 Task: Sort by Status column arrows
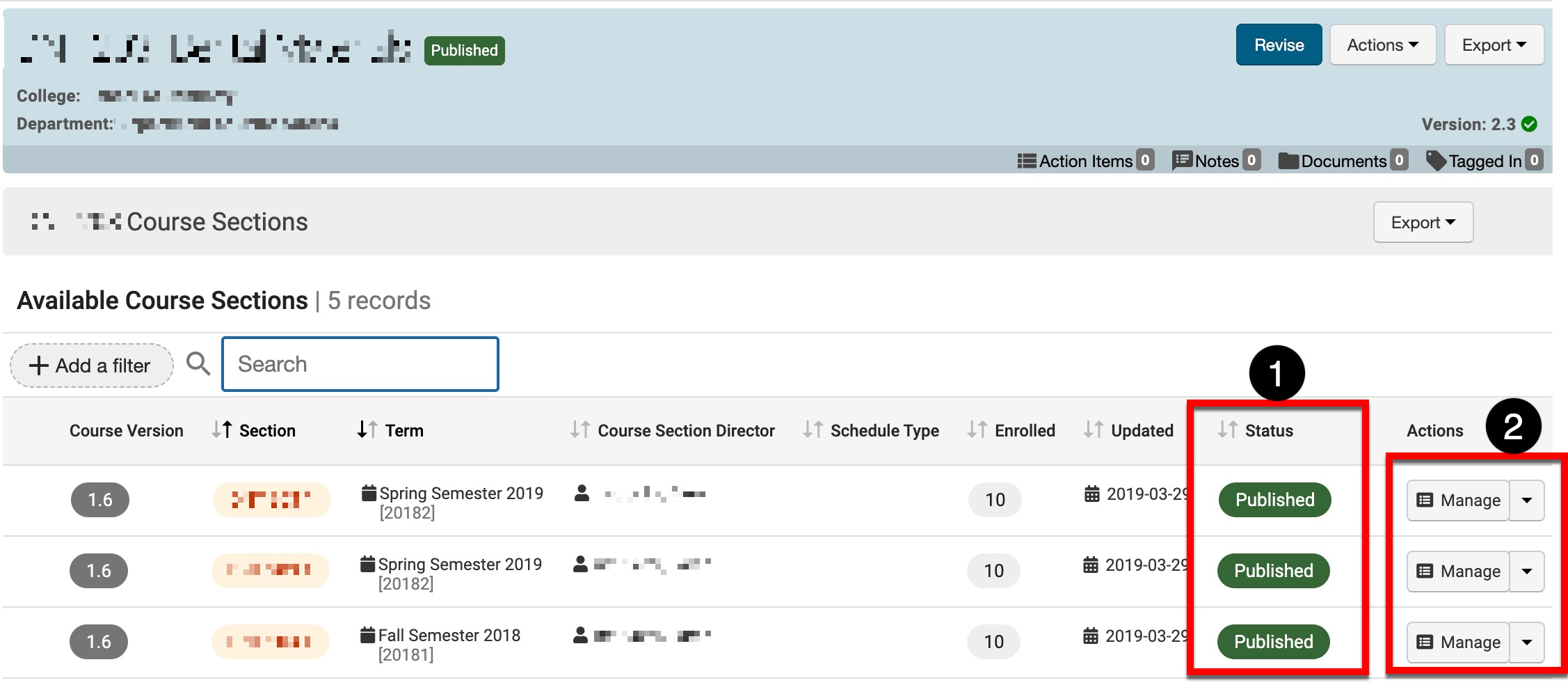point(1227,430)
